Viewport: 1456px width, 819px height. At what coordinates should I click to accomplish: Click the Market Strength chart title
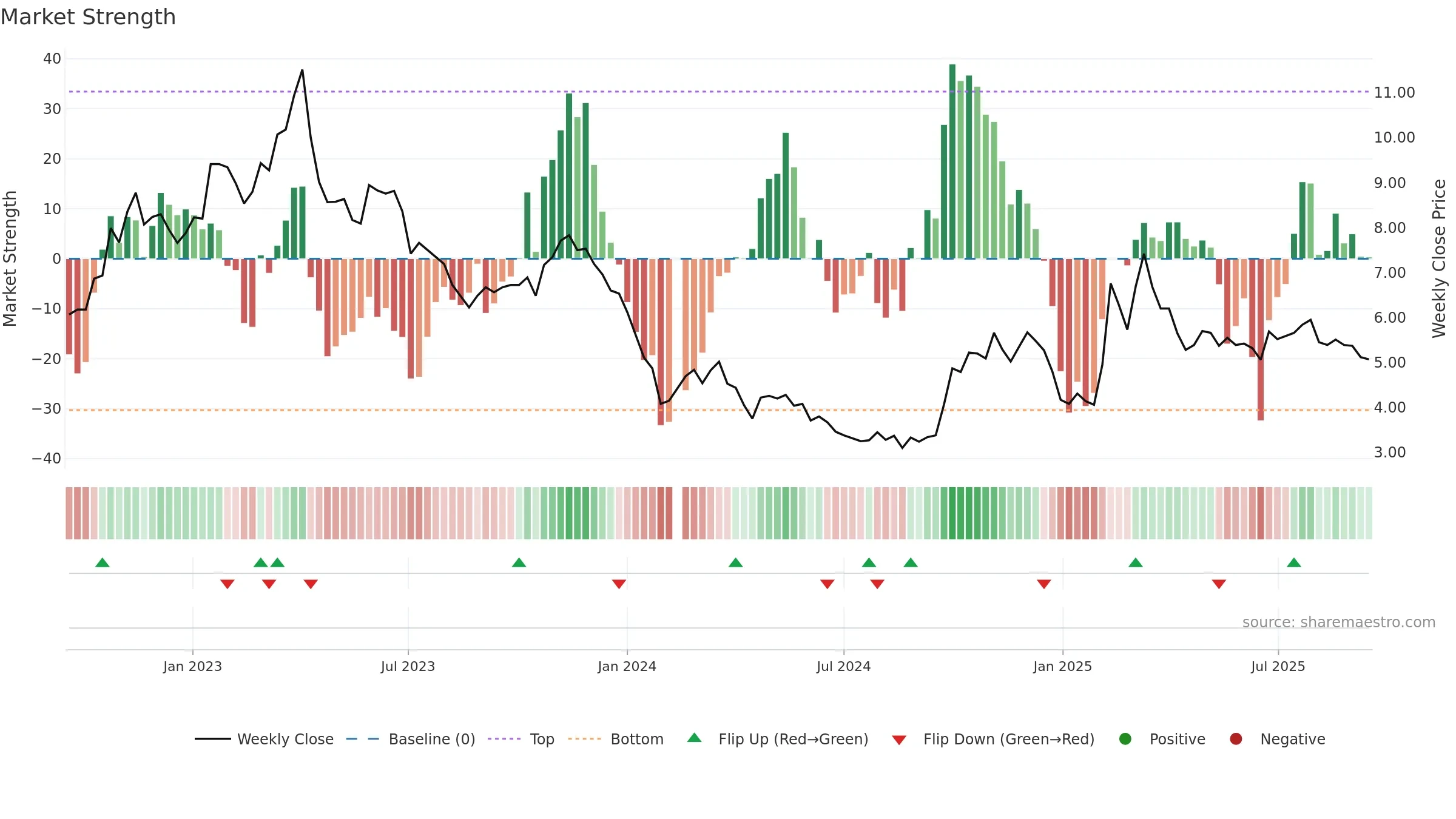[88, 17]
